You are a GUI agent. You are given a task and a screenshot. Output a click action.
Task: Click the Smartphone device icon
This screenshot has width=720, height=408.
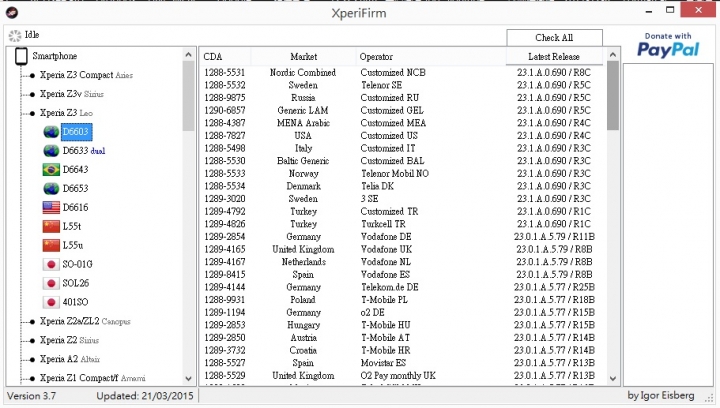(x=21, y=56)
